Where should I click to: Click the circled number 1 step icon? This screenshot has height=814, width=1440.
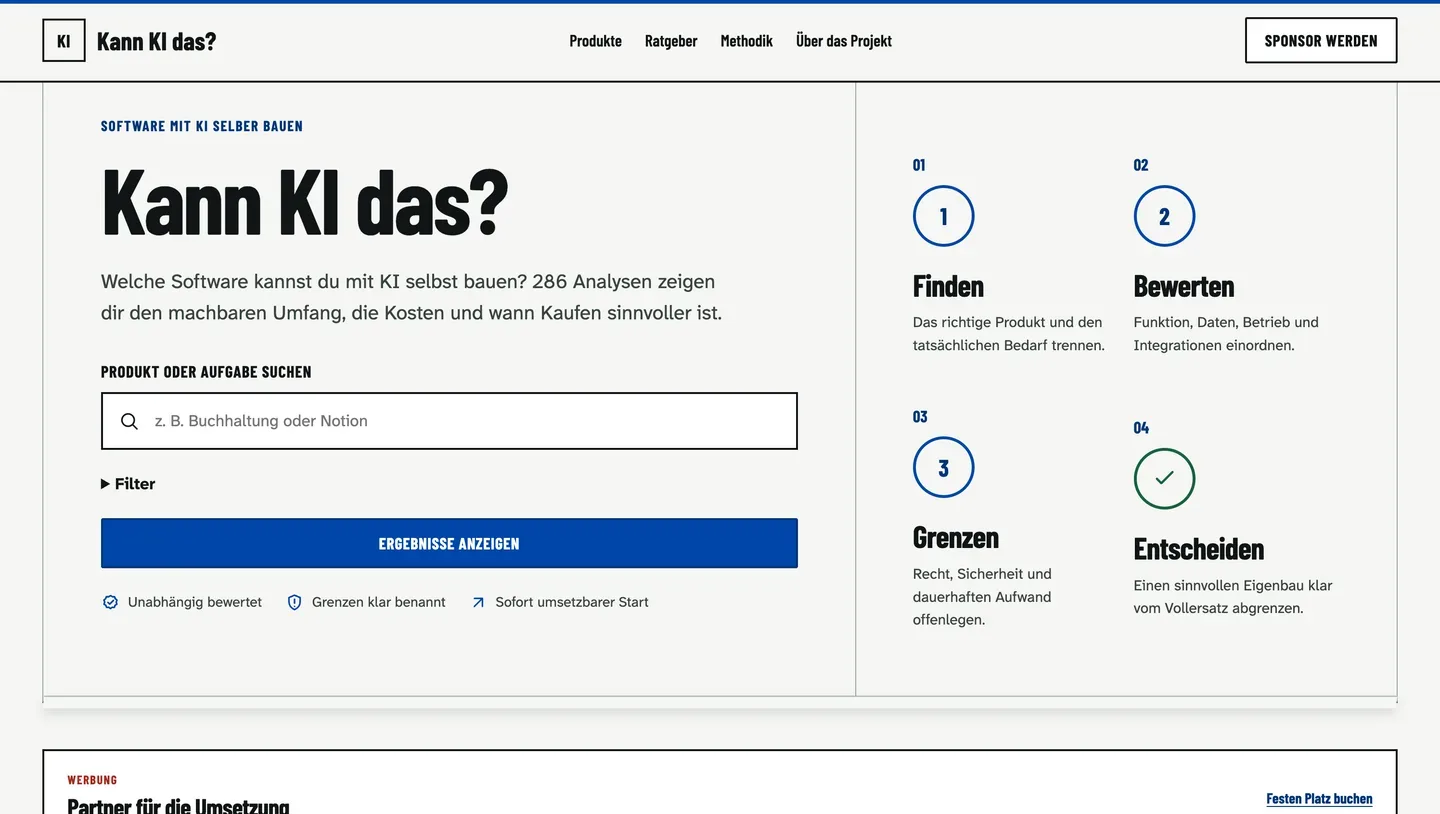click(943, 216)
